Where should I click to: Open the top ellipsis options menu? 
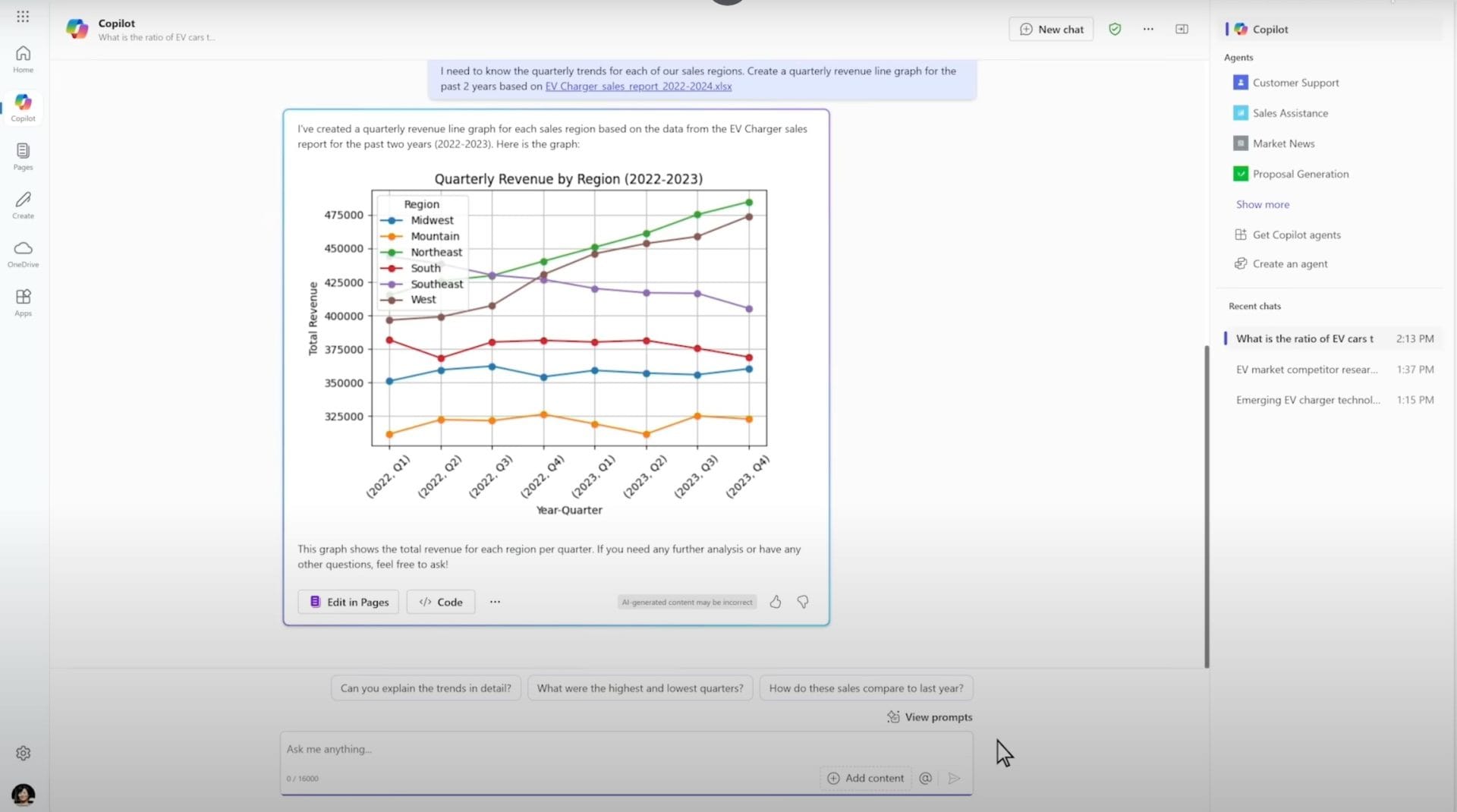pos(1148,29)
